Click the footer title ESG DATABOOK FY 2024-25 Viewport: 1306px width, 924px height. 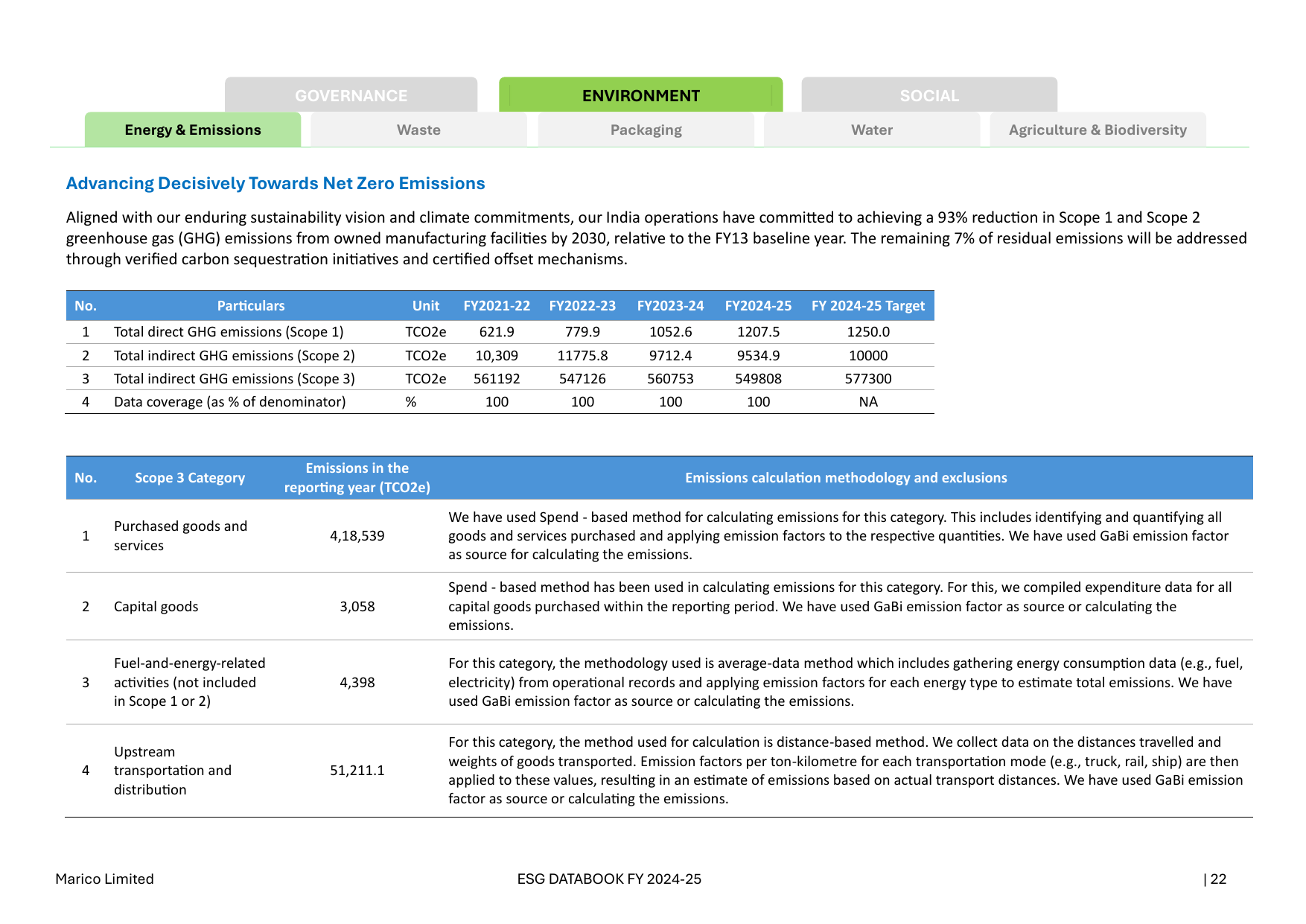click(609, 879)
